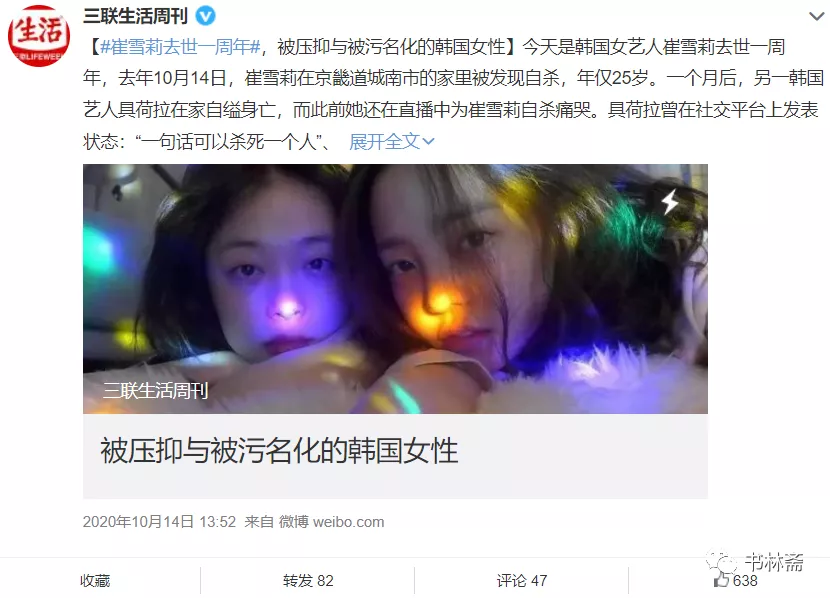Open the post options chevron menu
This screenshot has height=598, width=830.
817,16
